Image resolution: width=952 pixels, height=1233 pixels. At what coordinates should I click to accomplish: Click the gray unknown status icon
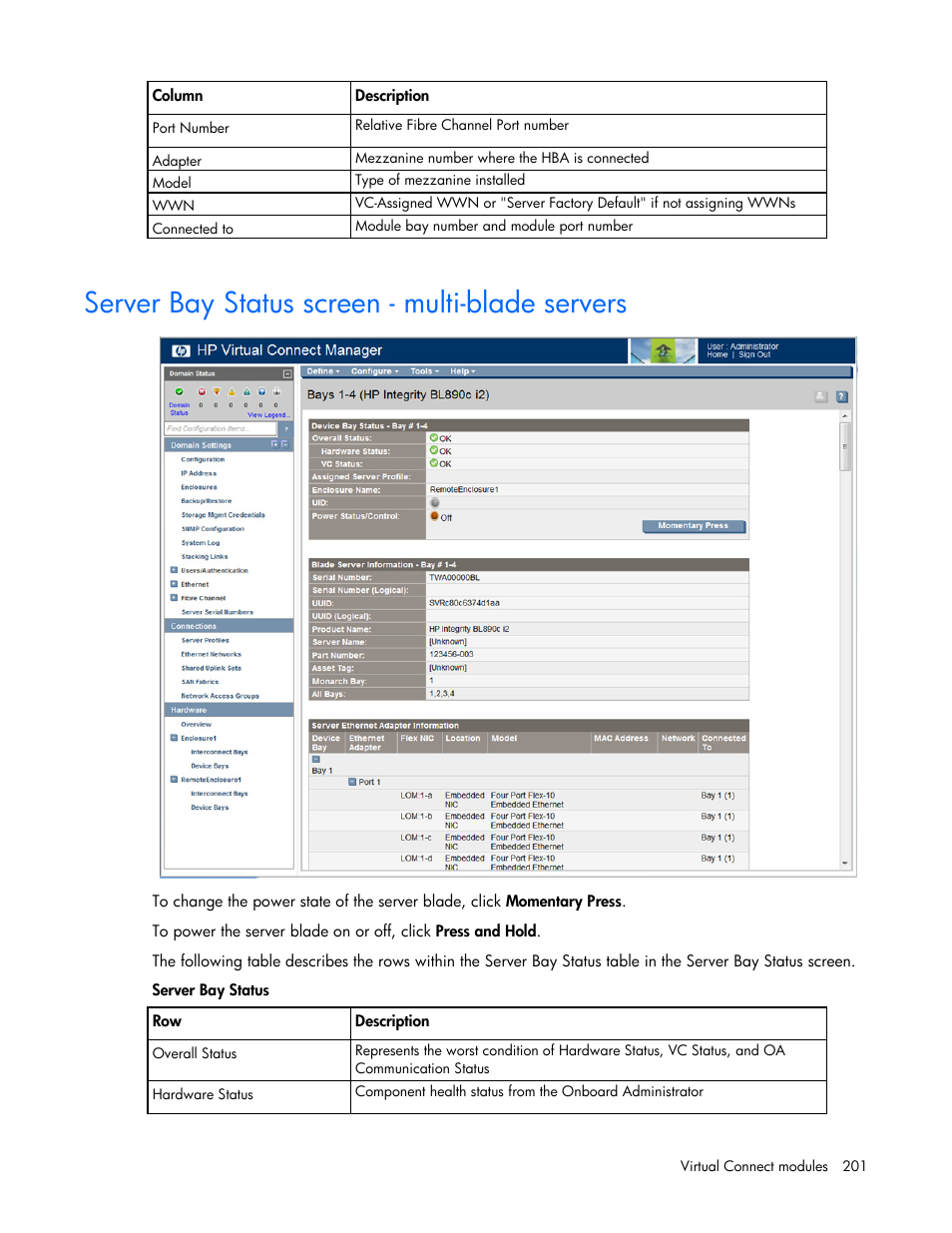[x=276, y=392]
